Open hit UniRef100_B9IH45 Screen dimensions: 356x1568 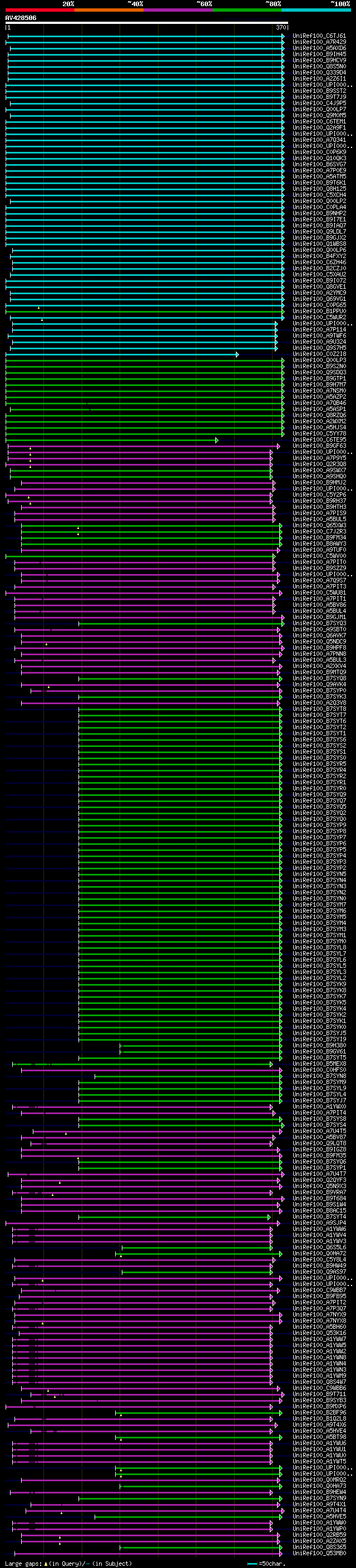[319, 54]
